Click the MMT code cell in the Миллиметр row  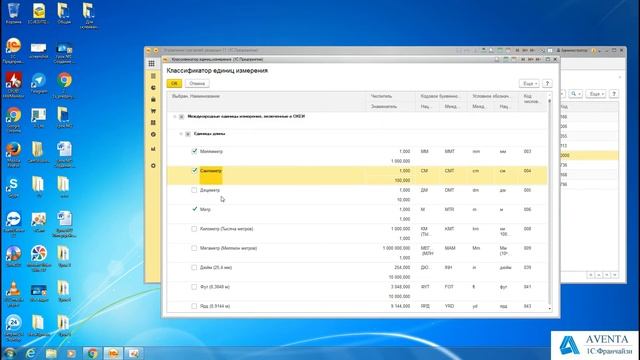pyautogui.click(x=449, y=151)
